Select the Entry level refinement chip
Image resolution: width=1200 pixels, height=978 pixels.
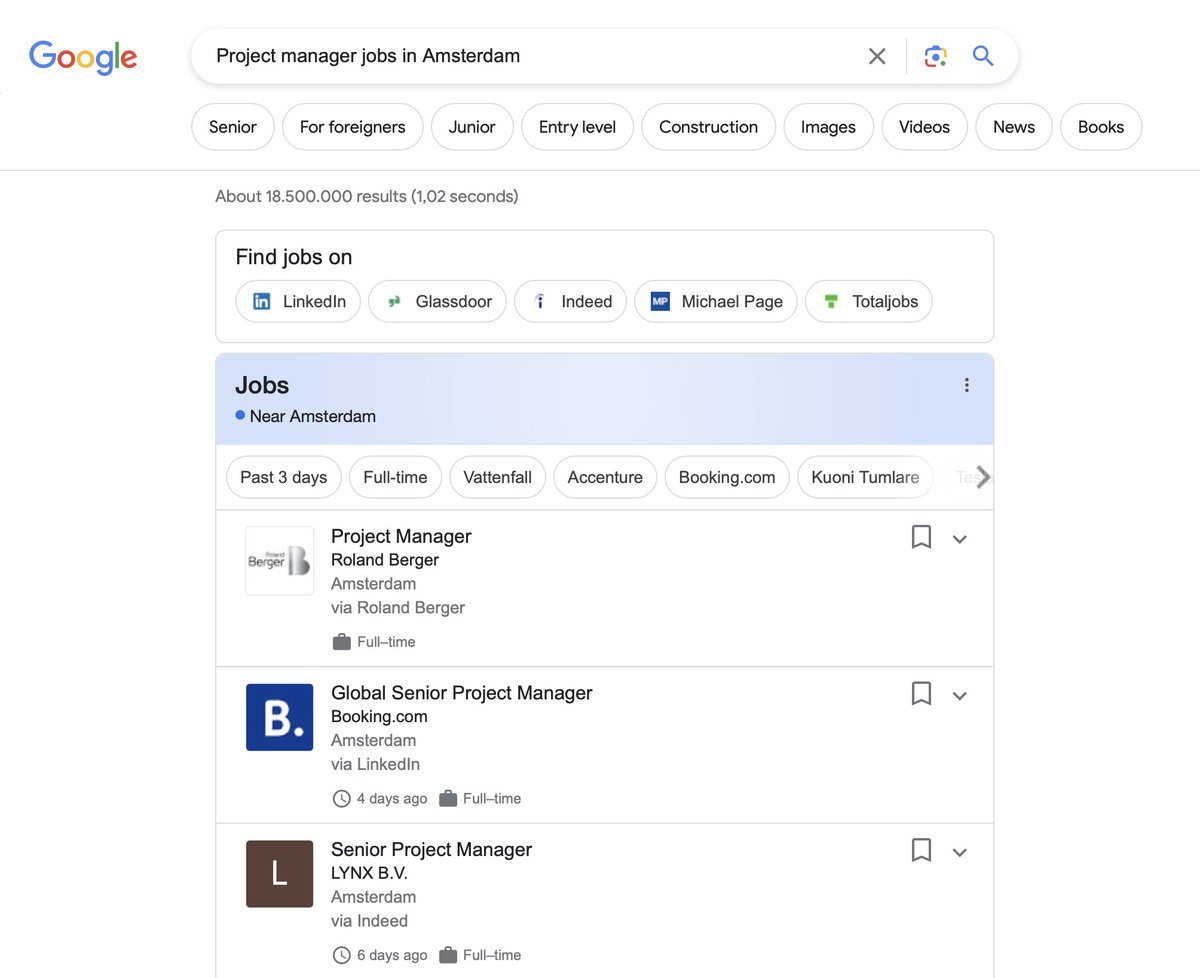click(x=577, y=127)
